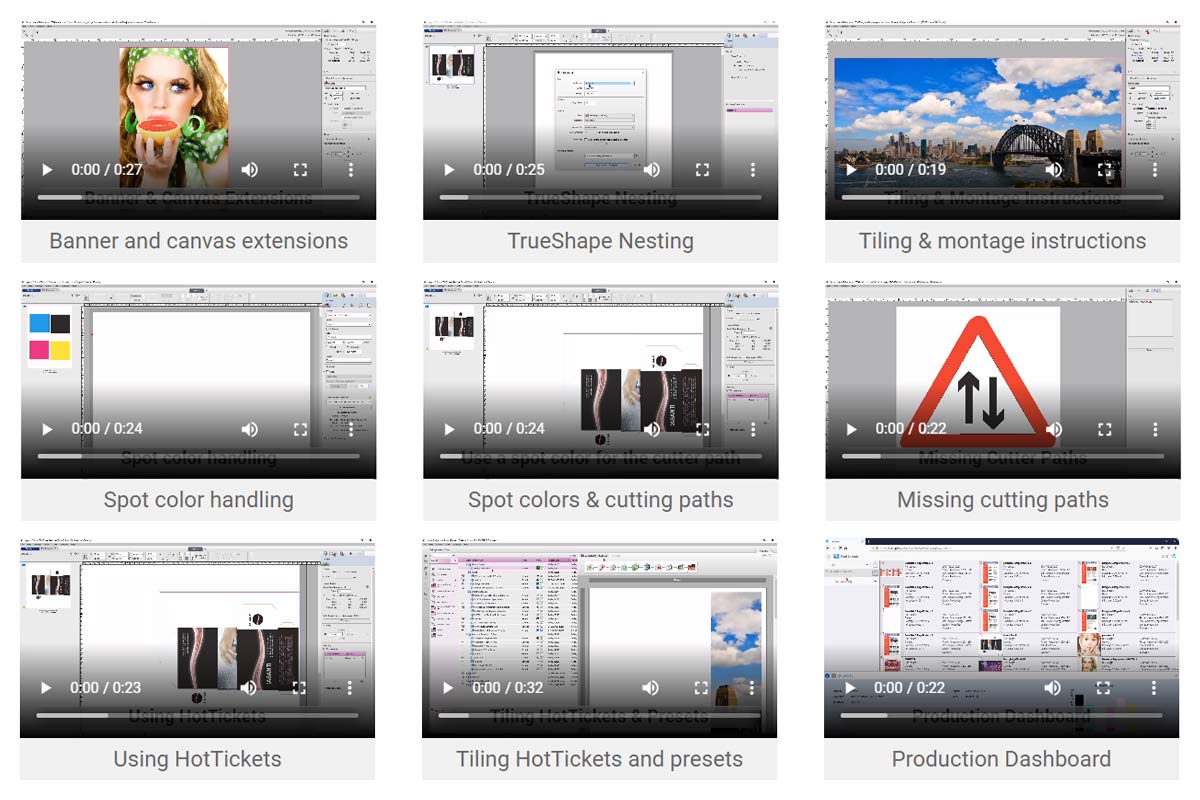This screenshot has height=800, width=1200.
Task: Toggle mute on Banner and canvas extensions video
Action: tap(249, 170)
